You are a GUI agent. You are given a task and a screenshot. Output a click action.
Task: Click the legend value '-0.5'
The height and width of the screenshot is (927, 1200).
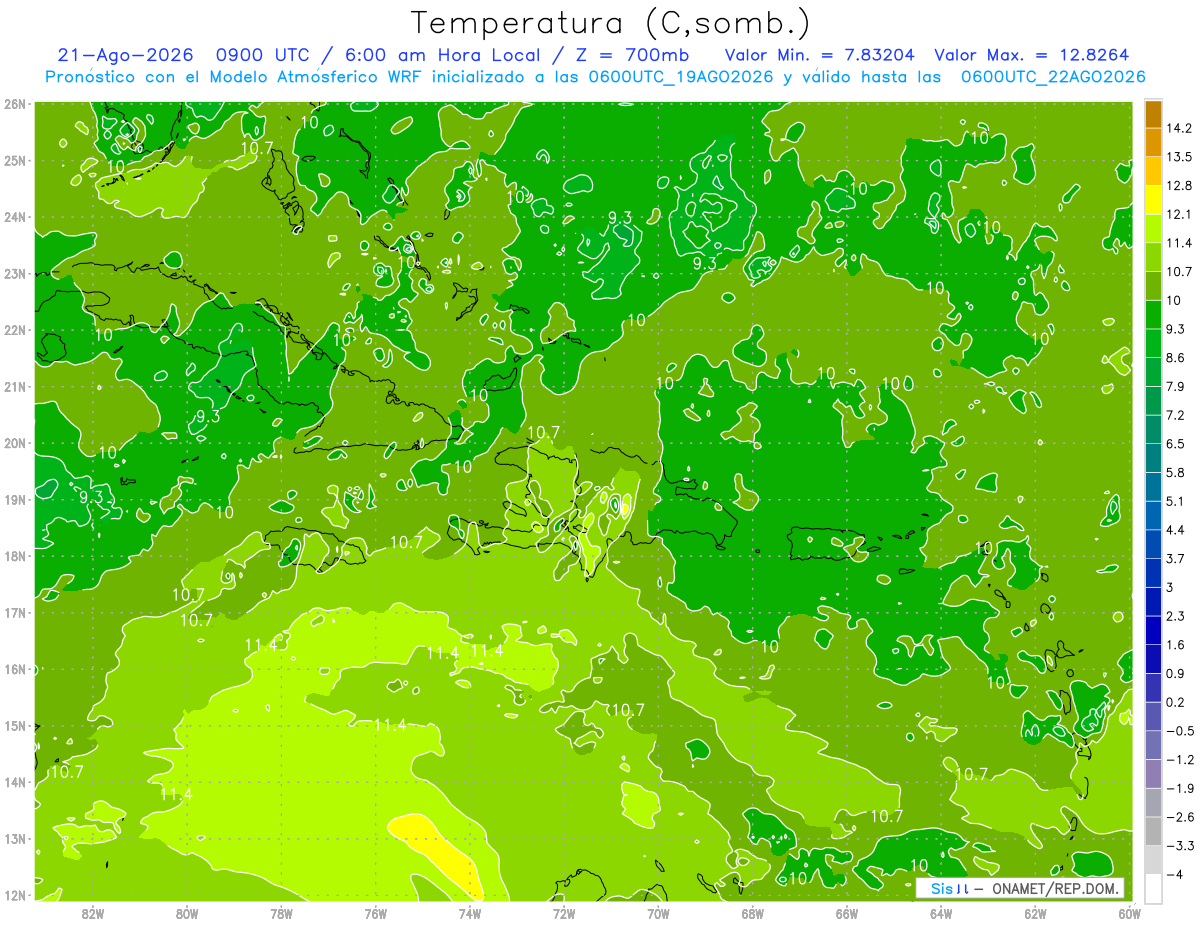pyautogui.click(x=1179, y=730)
